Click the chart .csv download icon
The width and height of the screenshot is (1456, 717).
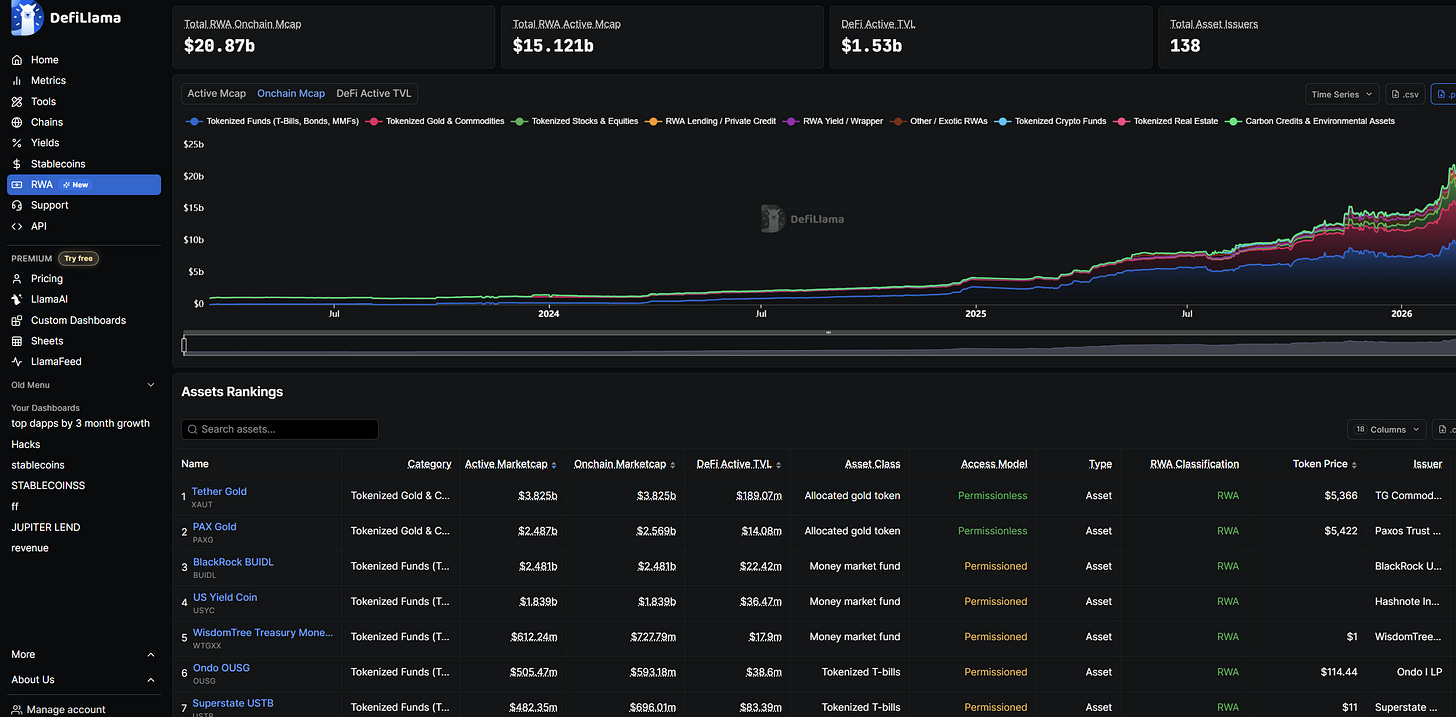(1396, 94)
